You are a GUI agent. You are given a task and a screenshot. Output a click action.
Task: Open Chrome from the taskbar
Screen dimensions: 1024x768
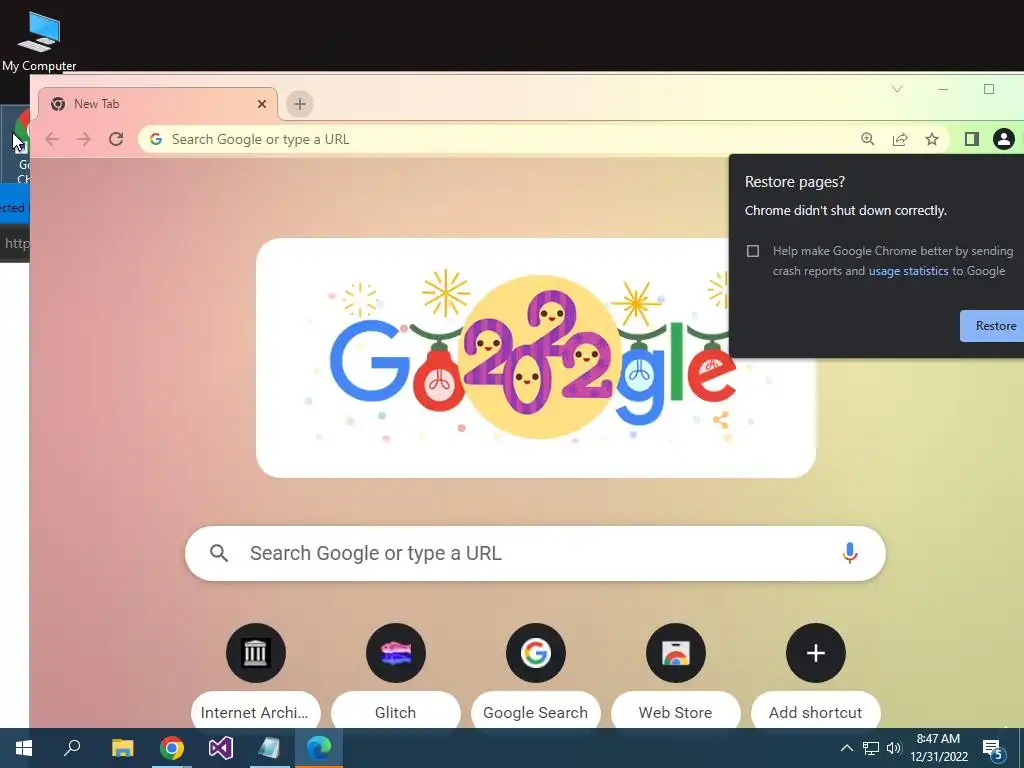[x=172, y=748]
